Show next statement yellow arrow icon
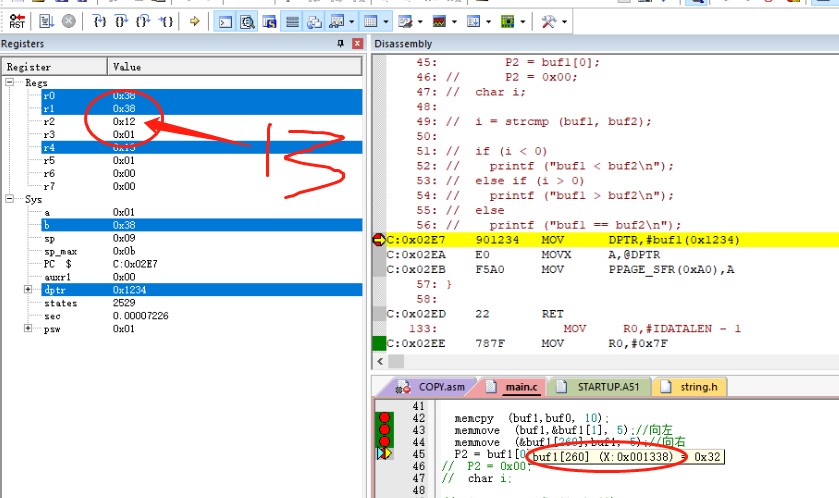The image size is (839, 498). click(194, 21)
